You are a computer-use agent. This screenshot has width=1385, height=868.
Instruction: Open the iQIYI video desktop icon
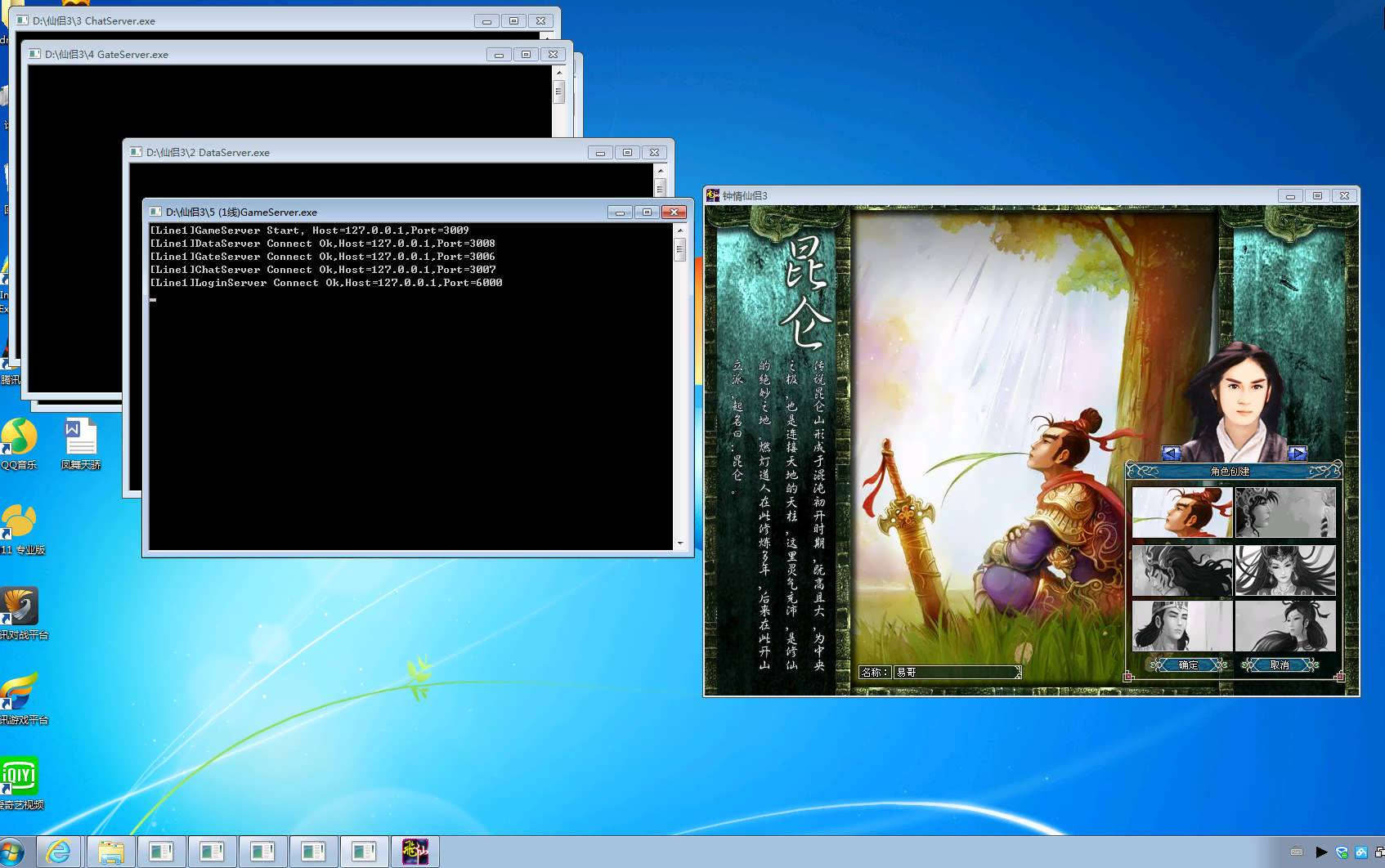[x=19, y=776]
